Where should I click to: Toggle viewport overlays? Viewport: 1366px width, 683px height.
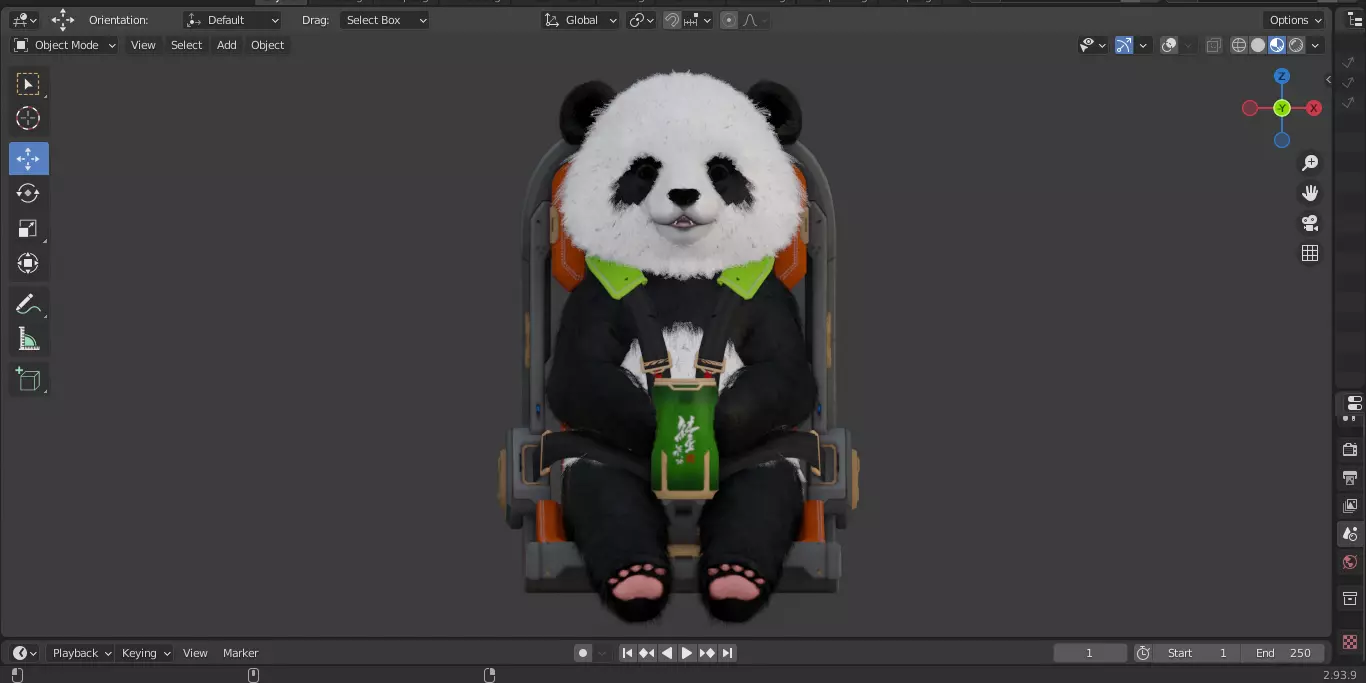tap(1169, 45)
